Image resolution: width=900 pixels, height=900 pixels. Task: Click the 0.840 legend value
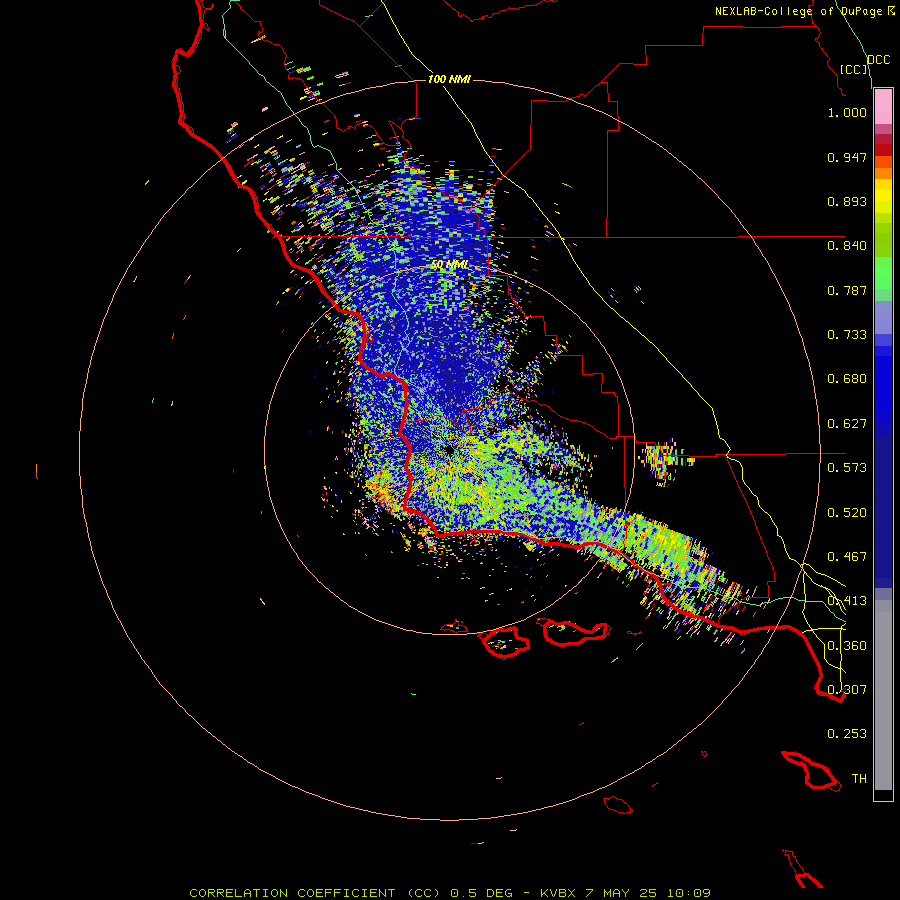click(x=847, y=246)
